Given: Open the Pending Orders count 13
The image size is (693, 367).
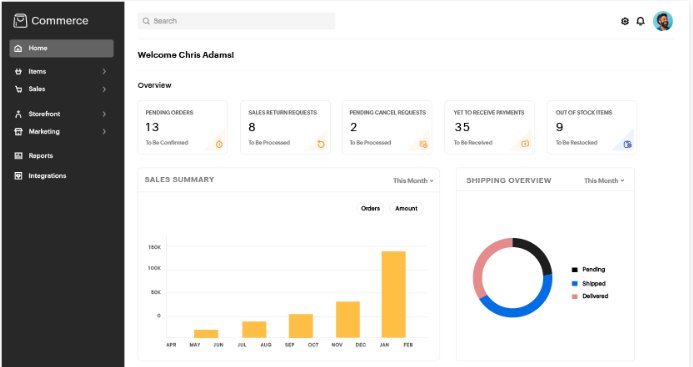Looking at the screenshot, I should [152, 127].
